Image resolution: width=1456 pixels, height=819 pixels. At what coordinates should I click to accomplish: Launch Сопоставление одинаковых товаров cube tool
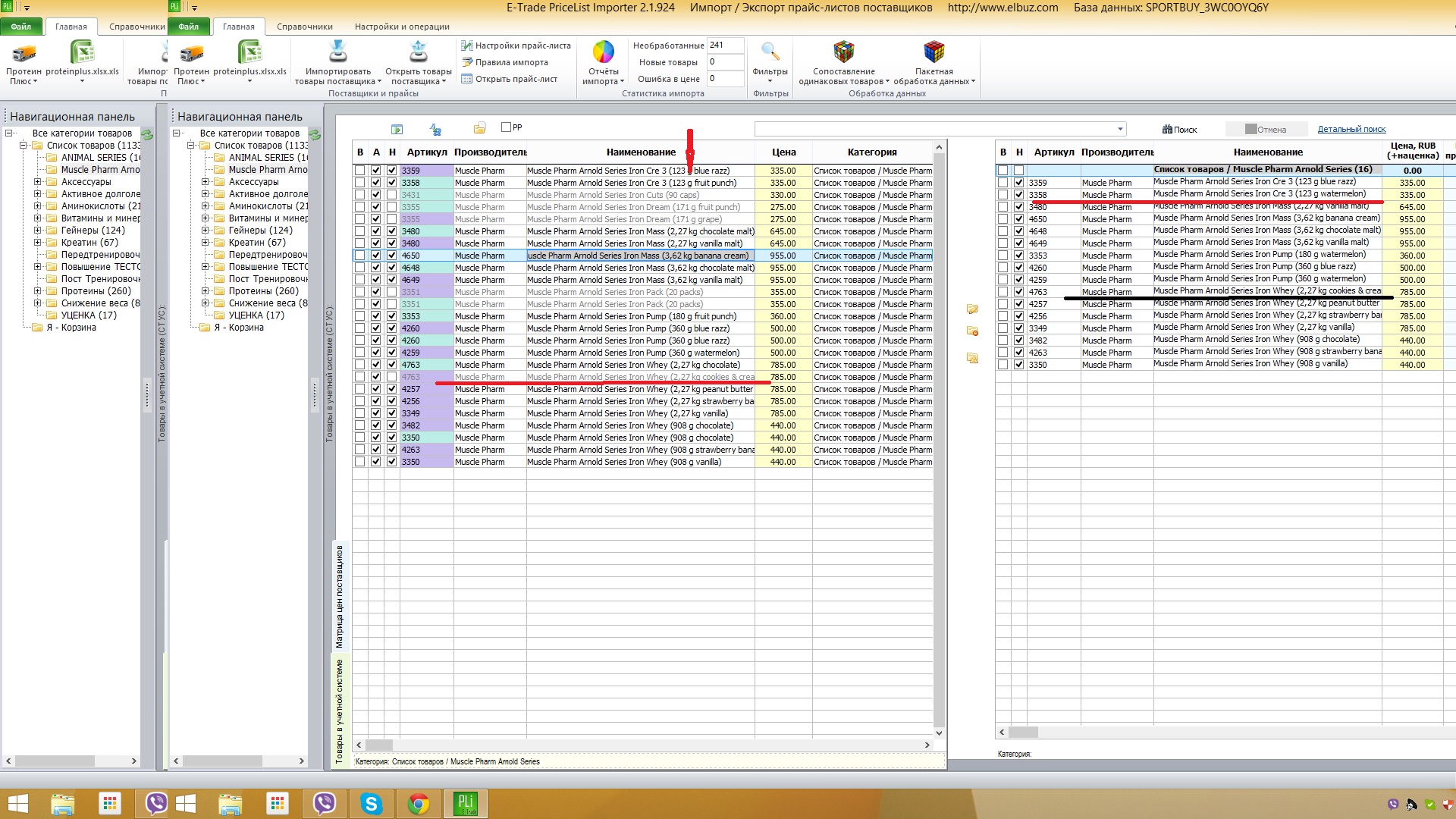click(843, 52)
